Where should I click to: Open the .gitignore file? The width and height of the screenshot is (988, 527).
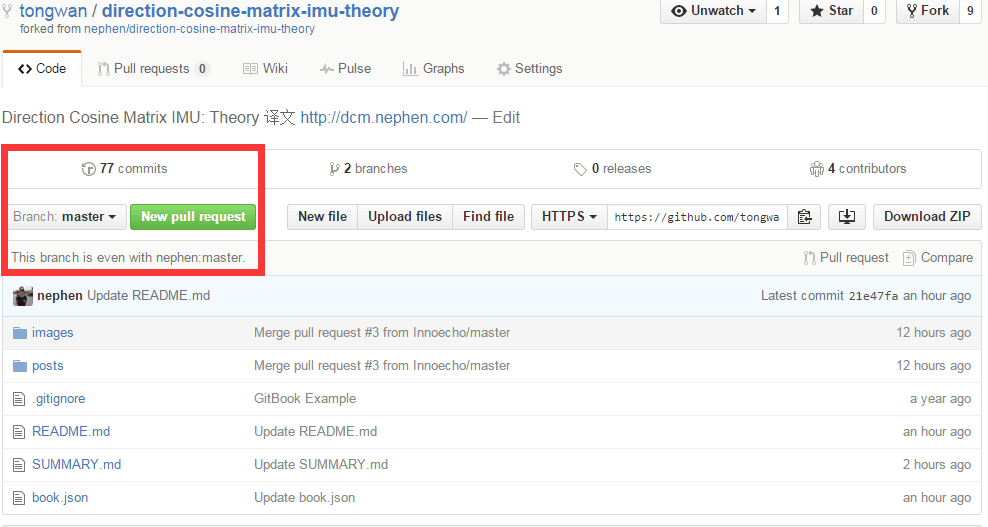pyautogui.click(x=58, y=399)
